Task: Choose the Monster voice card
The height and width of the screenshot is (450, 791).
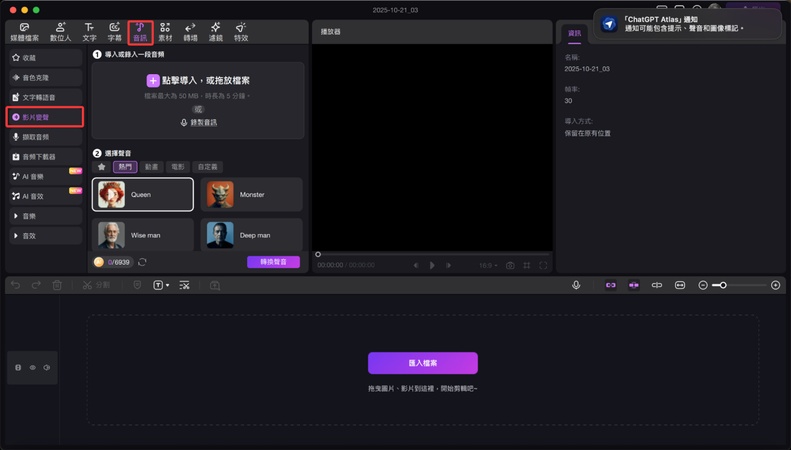Action: tap(252, 194)
